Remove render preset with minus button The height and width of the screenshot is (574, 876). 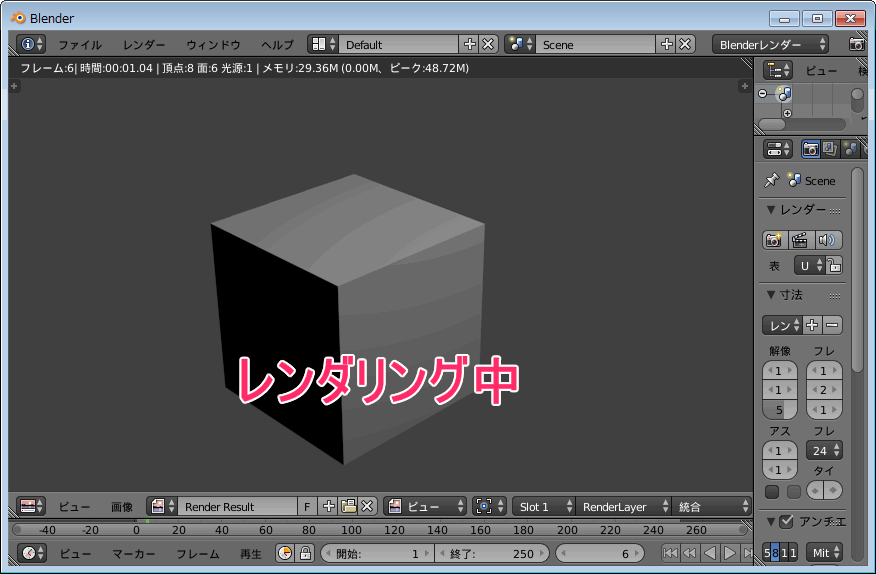point(832,325)
